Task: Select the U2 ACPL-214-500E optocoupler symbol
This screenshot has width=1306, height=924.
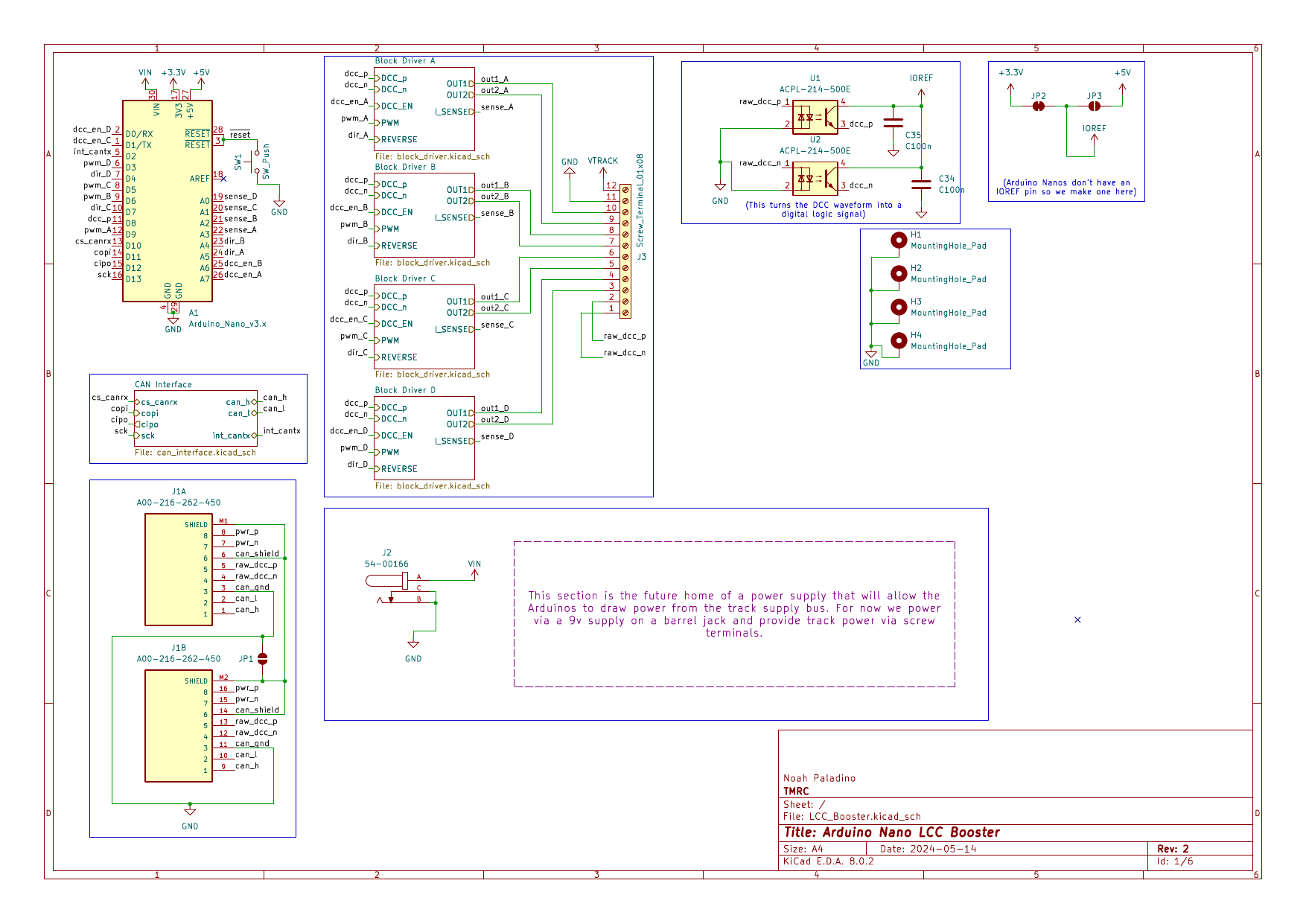Action: point(815,179)
